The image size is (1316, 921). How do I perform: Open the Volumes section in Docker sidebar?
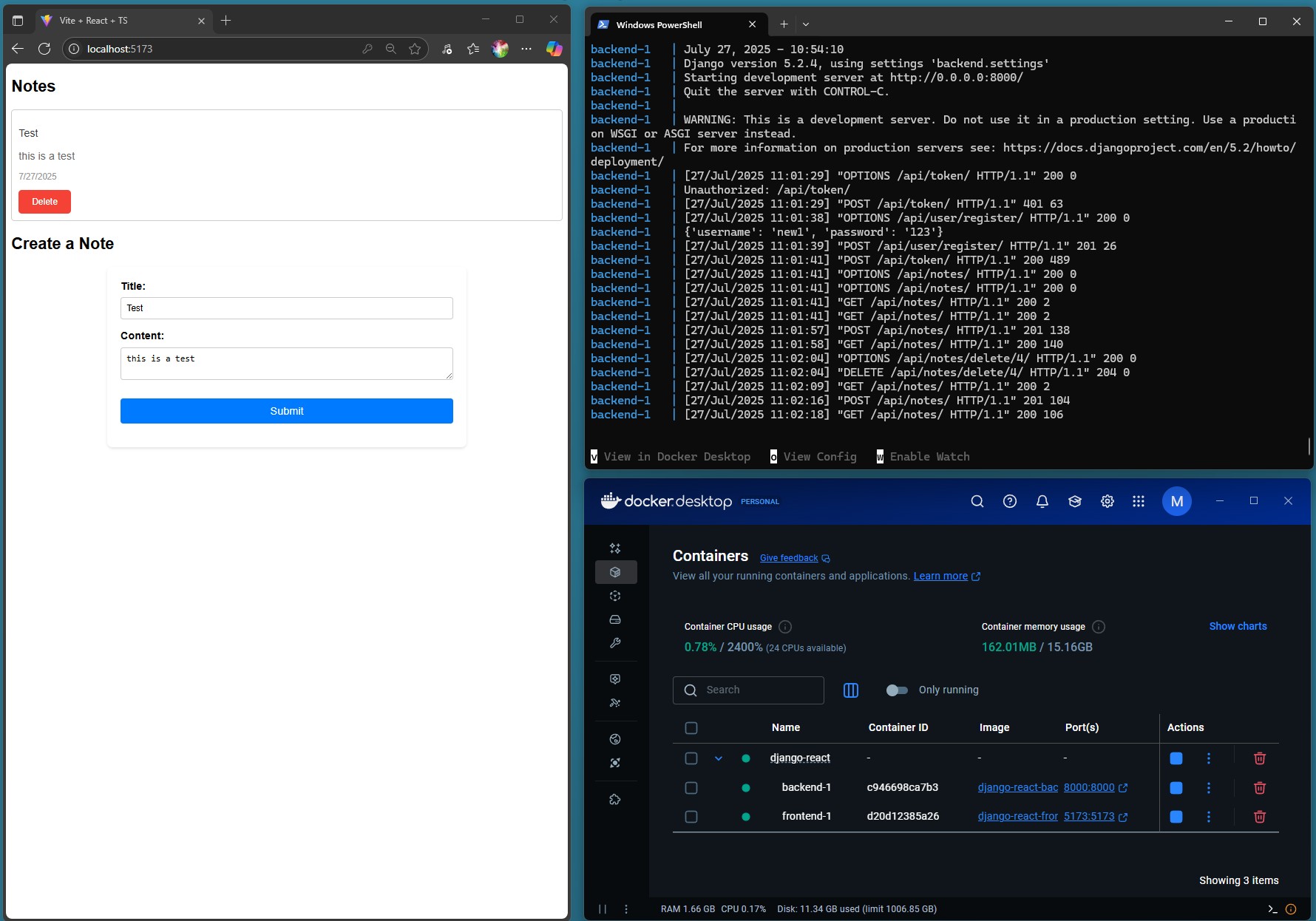(x=614, y=619)
